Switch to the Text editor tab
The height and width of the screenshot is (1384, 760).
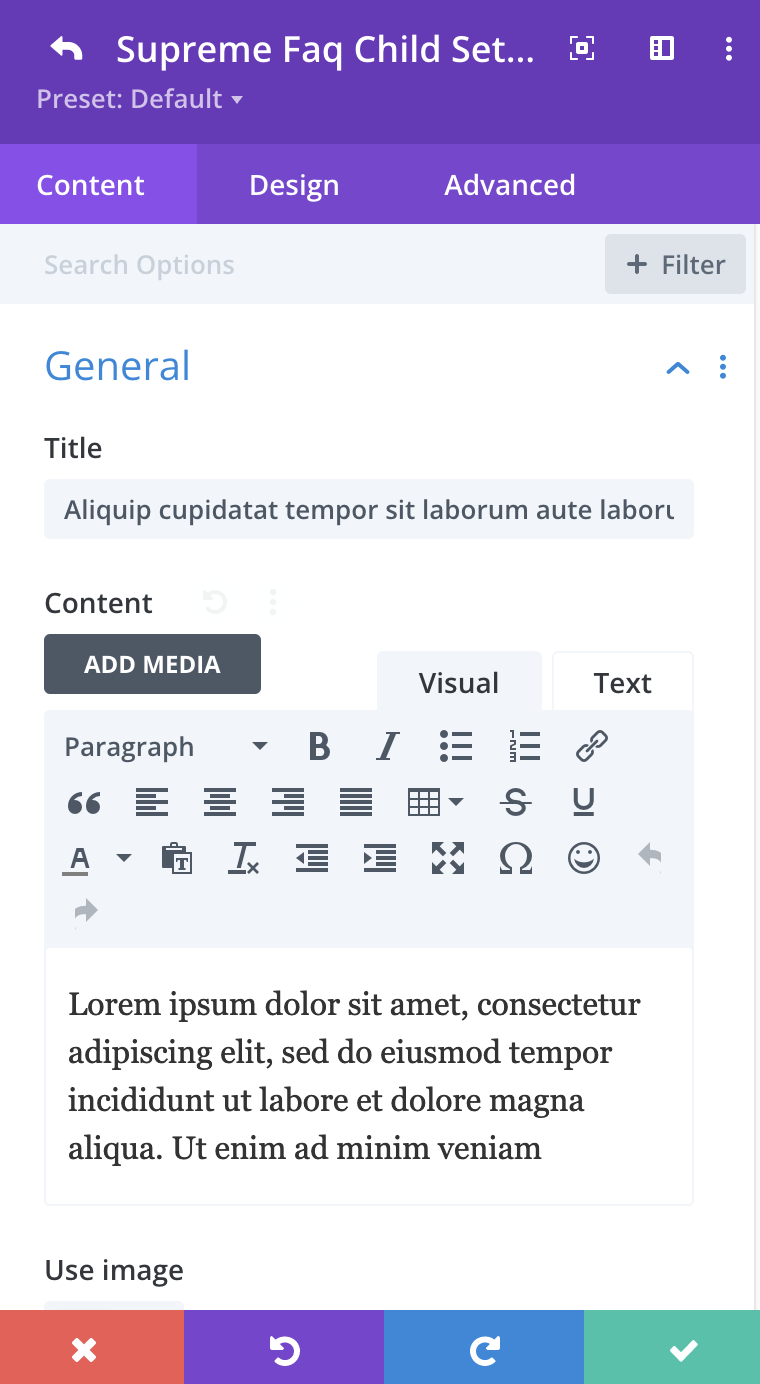[622, 683]
